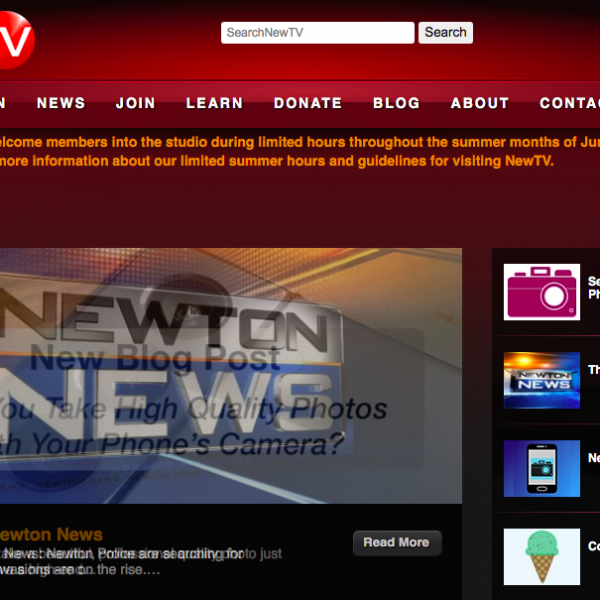Open the ABOUT menu item
This screenshot has width=600, height=600.
(479, 103)
